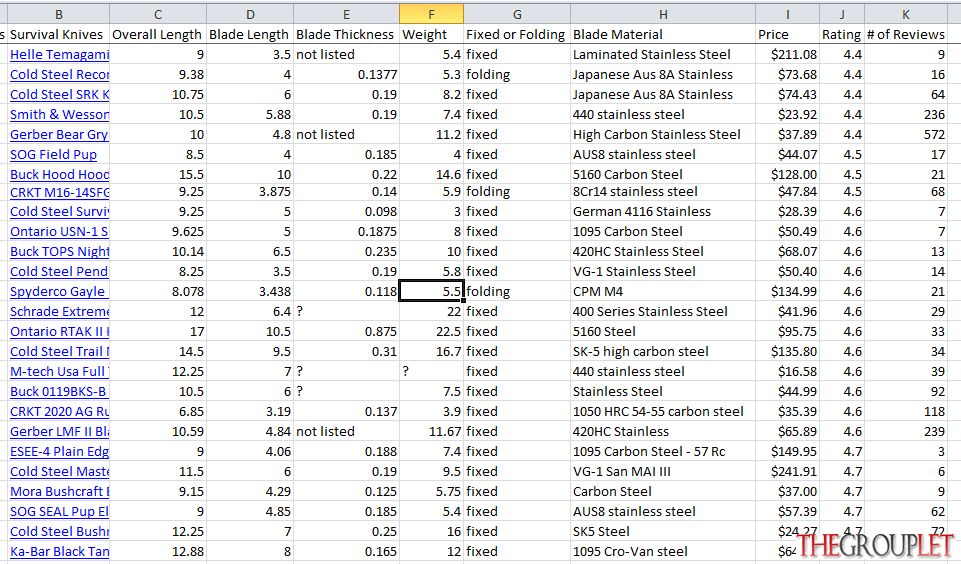Open the ESEE-4 Plain Edge link
Image resolution: width=961 pixels, height=564 pixels.
click(59, 452)
